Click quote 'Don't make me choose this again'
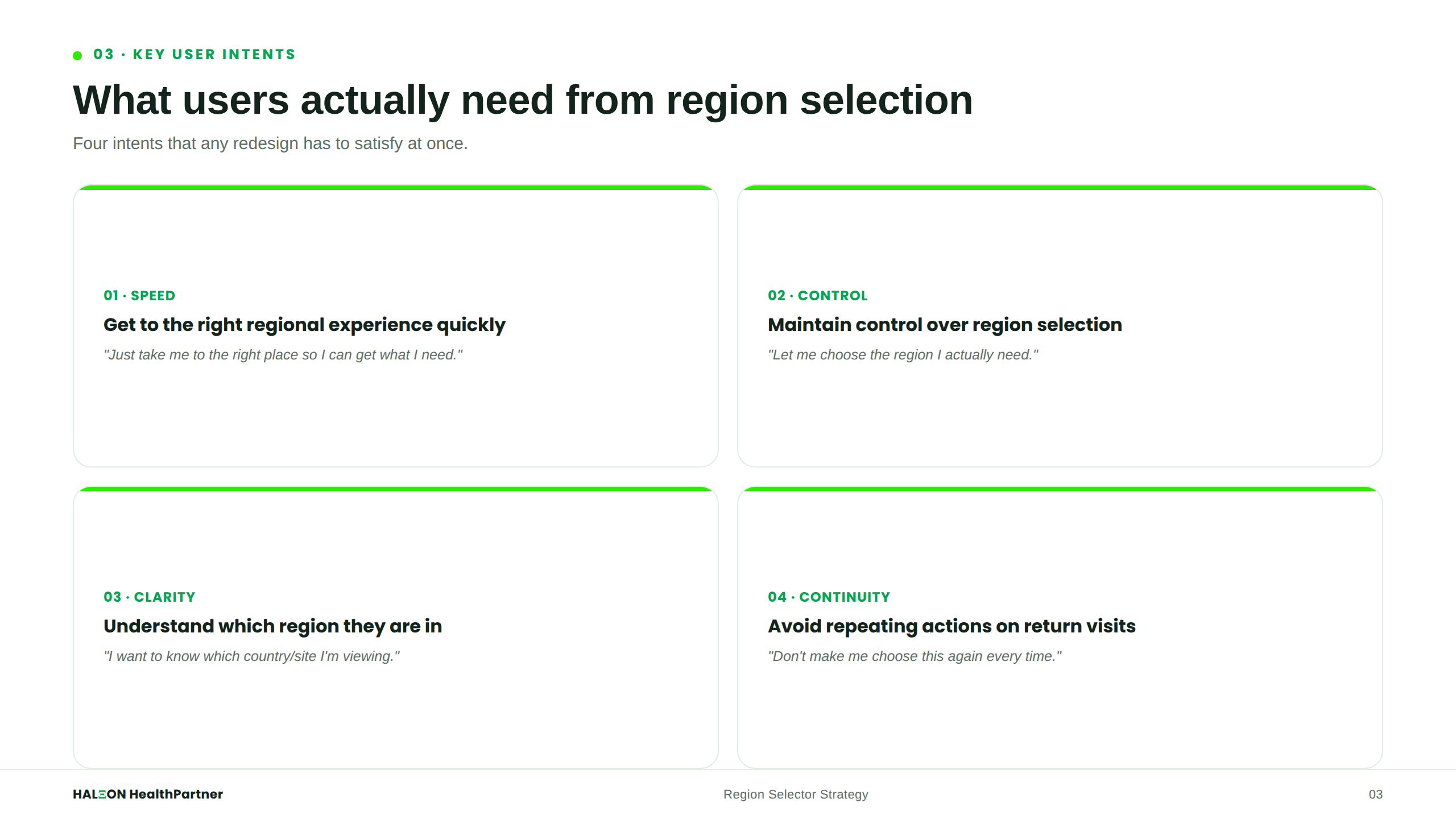 (915, 656)
